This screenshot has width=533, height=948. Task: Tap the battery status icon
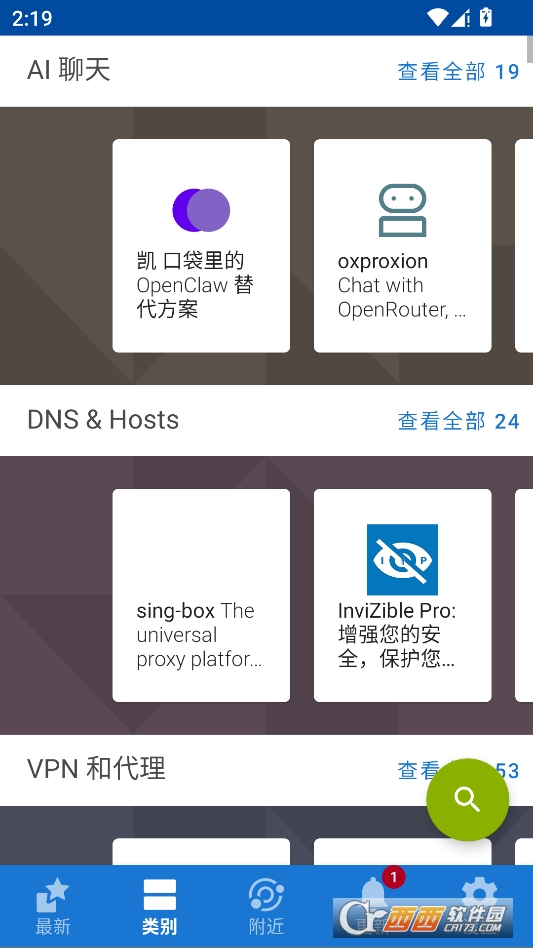[x=485, y=17]
